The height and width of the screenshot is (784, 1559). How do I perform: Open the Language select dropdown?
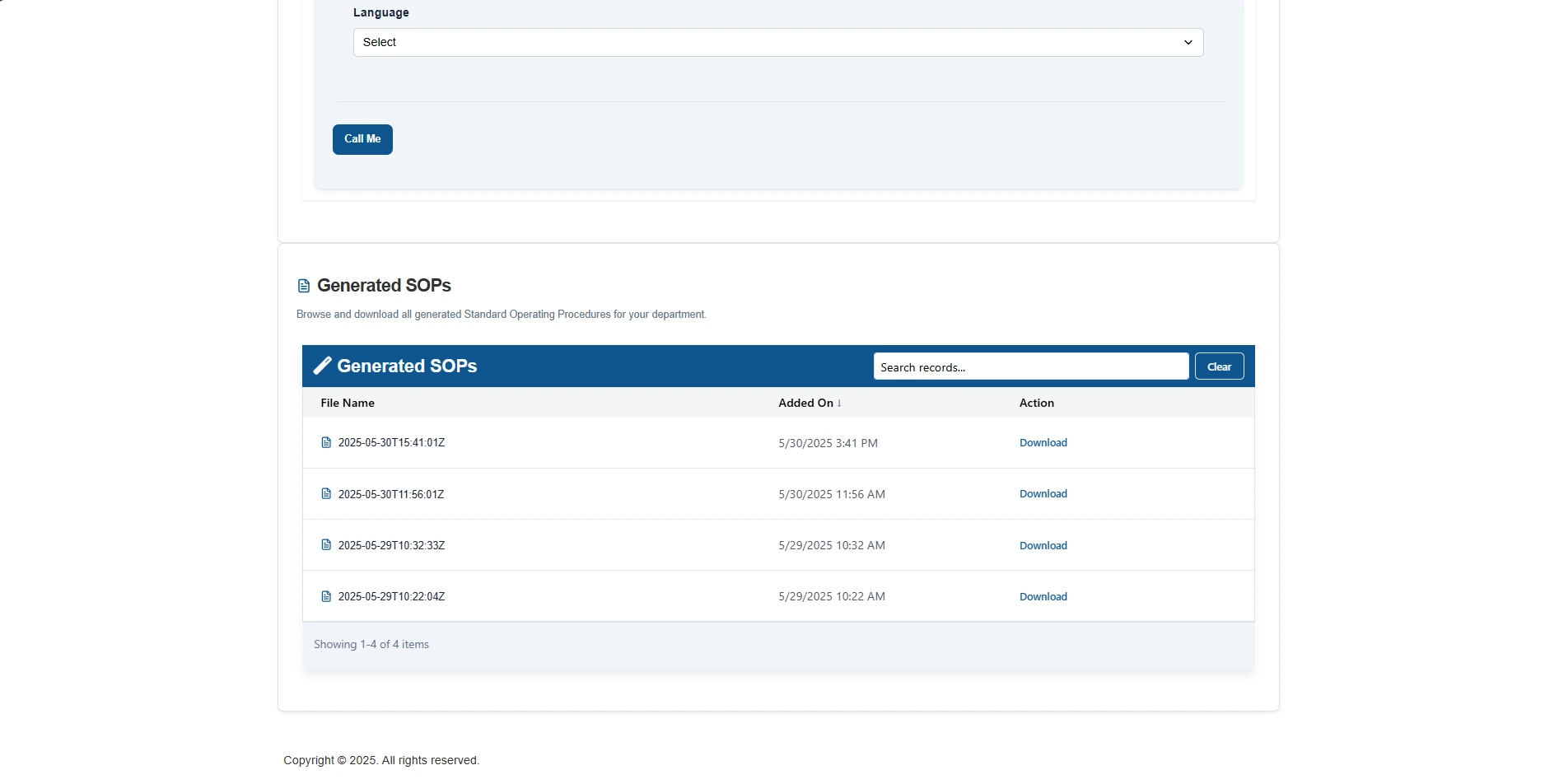778,42
